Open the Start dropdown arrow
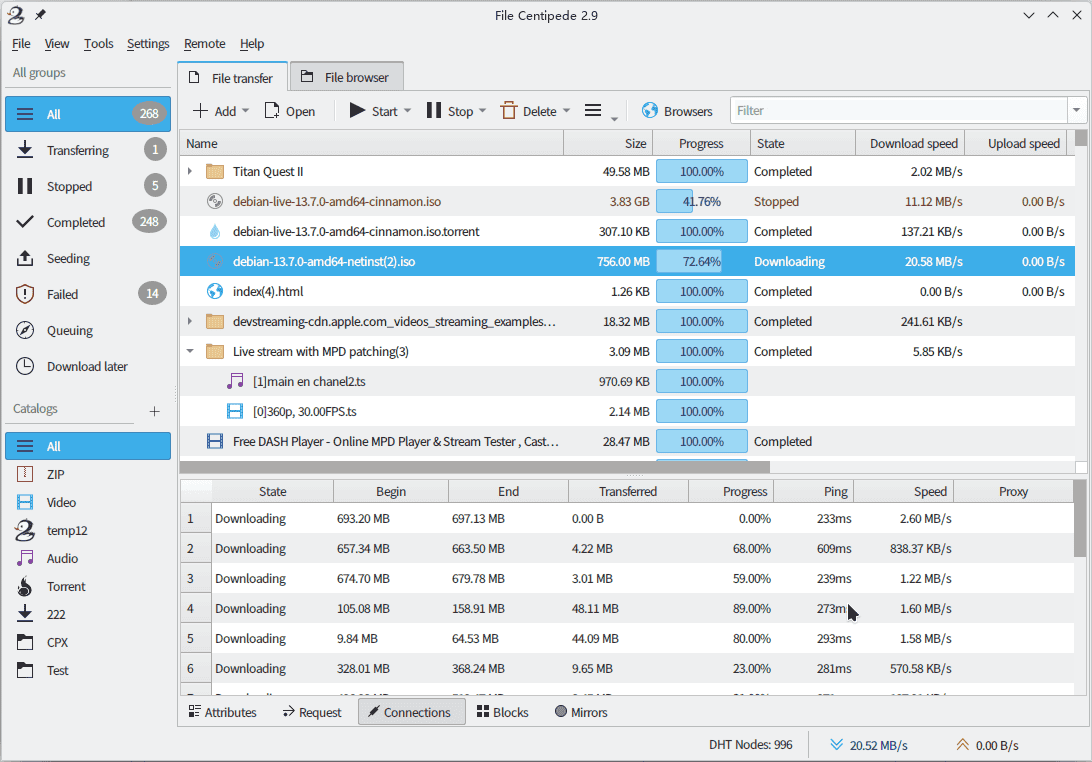 [407, 111]
